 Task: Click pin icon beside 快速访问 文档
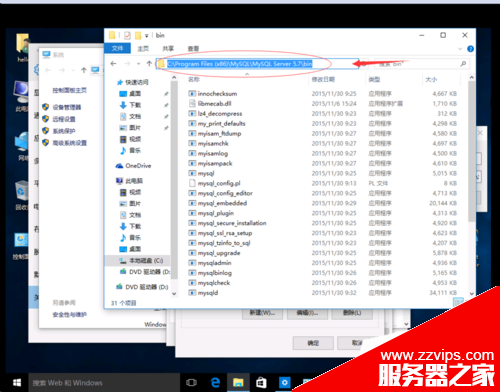coord(166,117)
